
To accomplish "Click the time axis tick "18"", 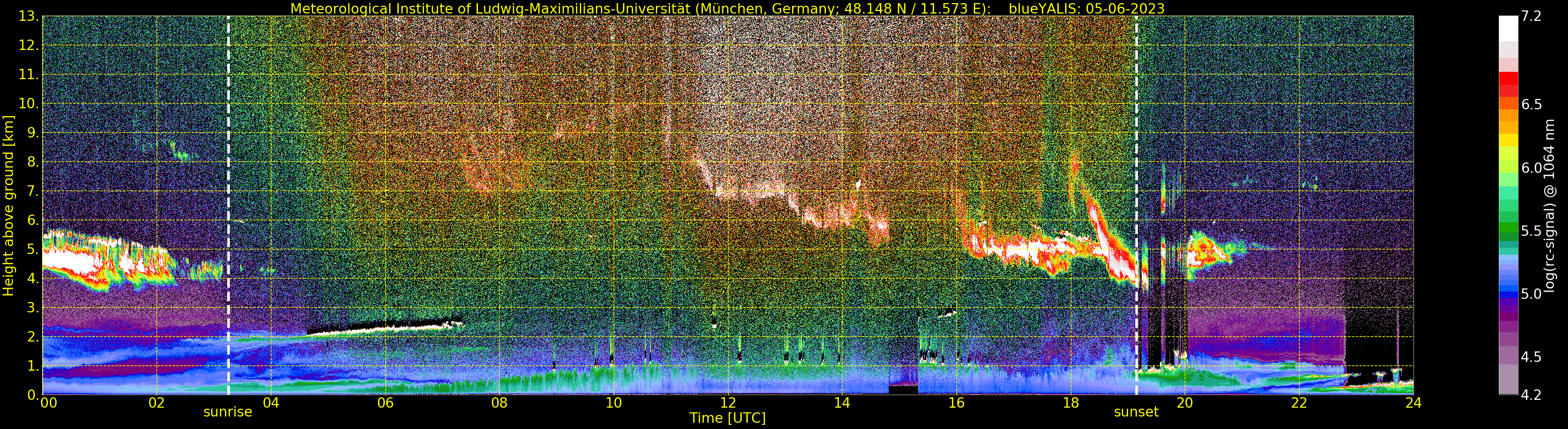I will coord(1071,403).
